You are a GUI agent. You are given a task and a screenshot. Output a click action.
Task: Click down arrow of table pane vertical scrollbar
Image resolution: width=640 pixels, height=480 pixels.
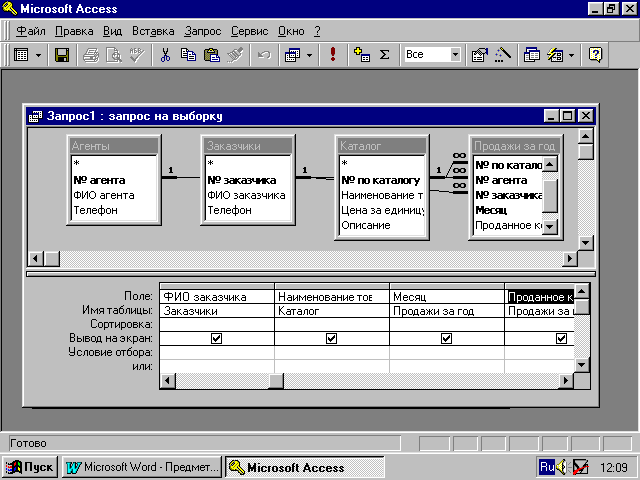[585, 243]
